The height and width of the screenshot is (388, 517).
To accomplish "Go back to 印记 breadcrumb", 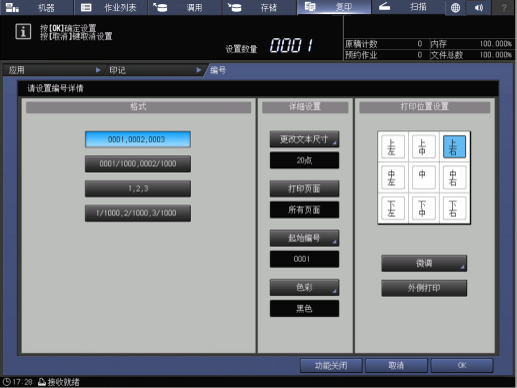I will point(154,70).
